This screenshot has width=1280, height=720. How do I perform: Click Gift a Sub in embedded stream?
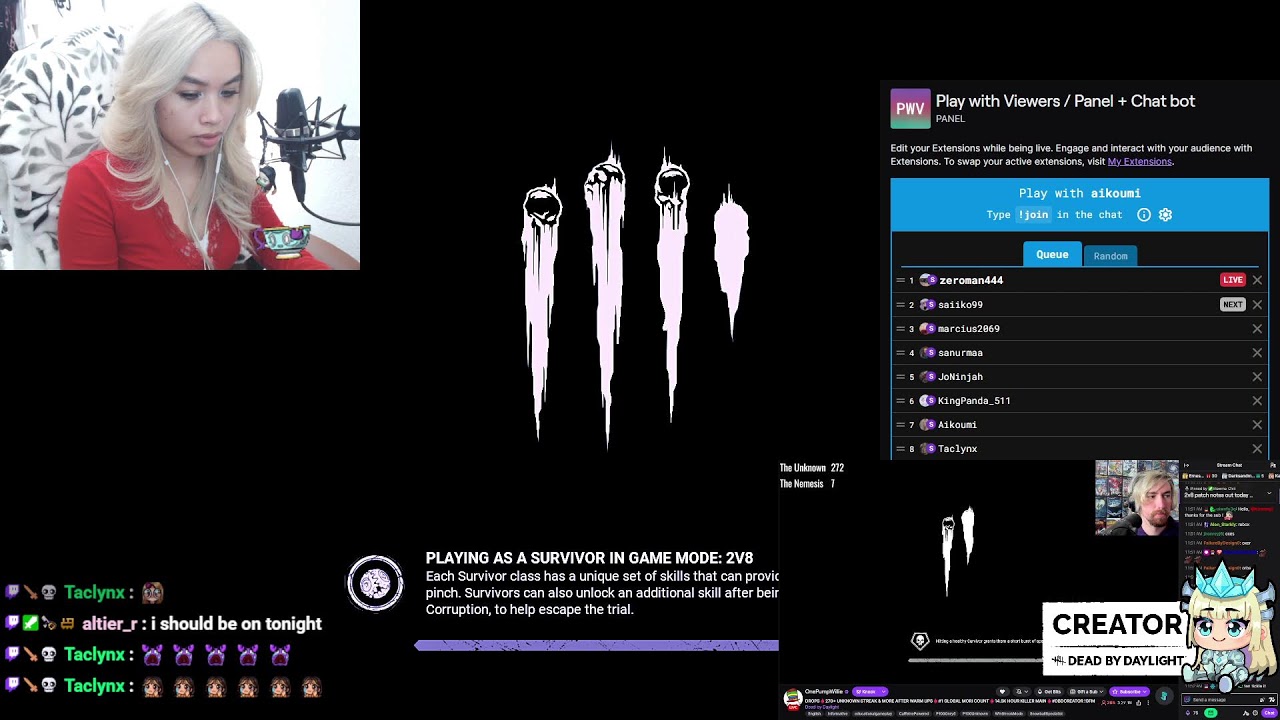(x=1084, y=691)
